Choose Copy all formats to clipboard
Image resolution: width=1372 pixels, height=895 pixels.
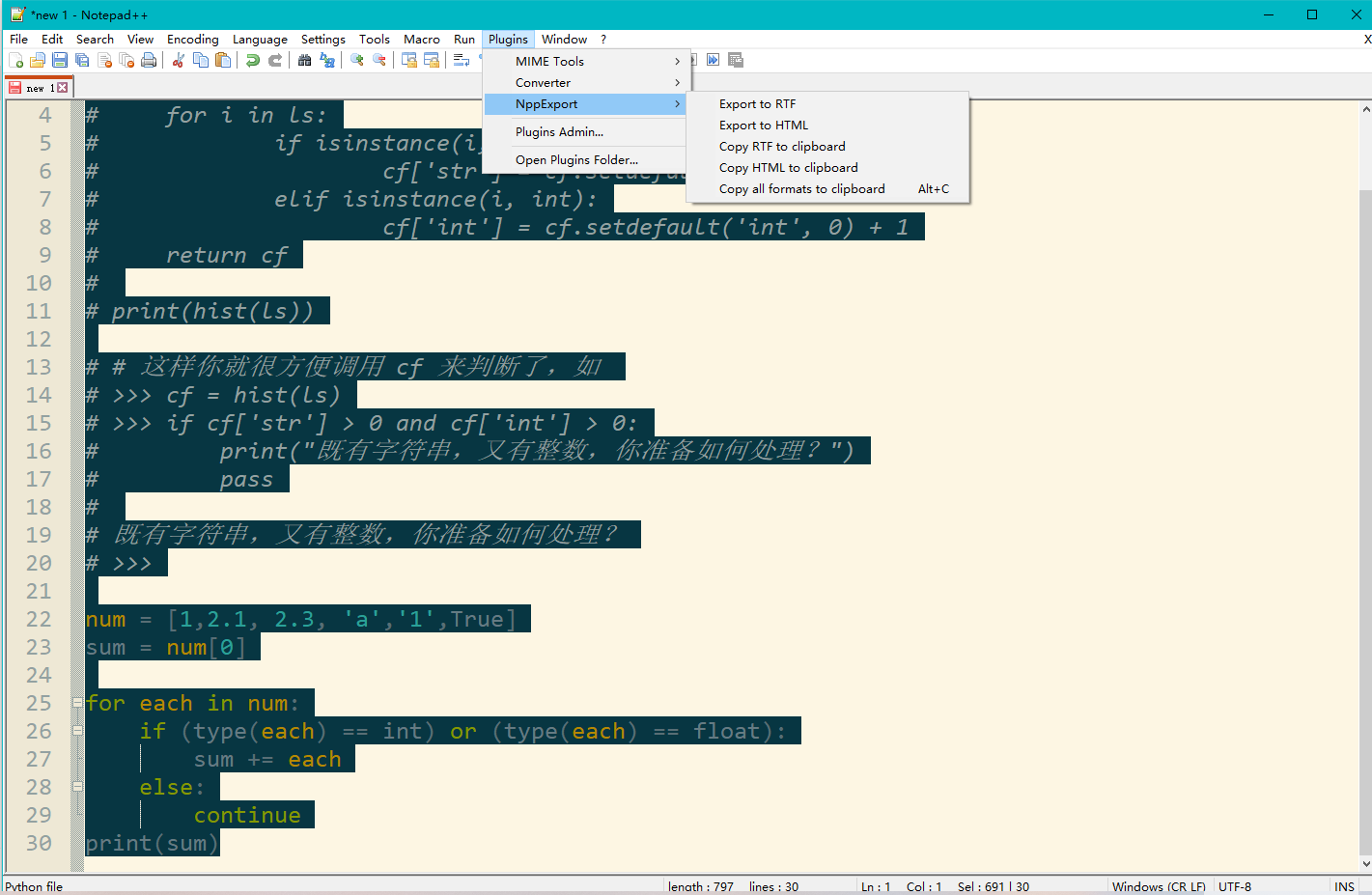click(827, 188)
